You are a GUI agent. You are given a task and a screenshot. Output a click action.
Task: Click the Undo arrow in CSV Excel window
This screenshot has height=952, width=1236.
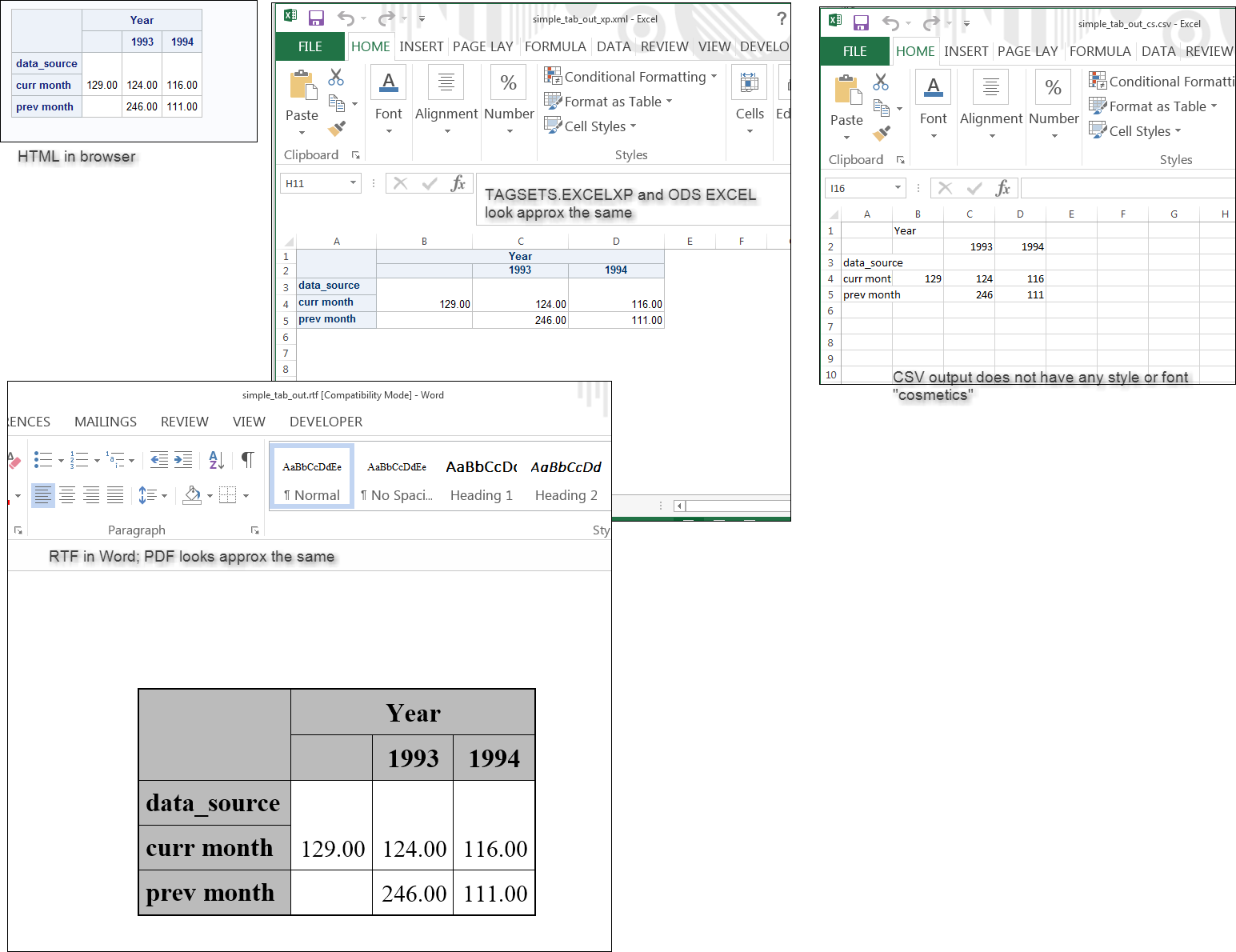pos(890,23)
